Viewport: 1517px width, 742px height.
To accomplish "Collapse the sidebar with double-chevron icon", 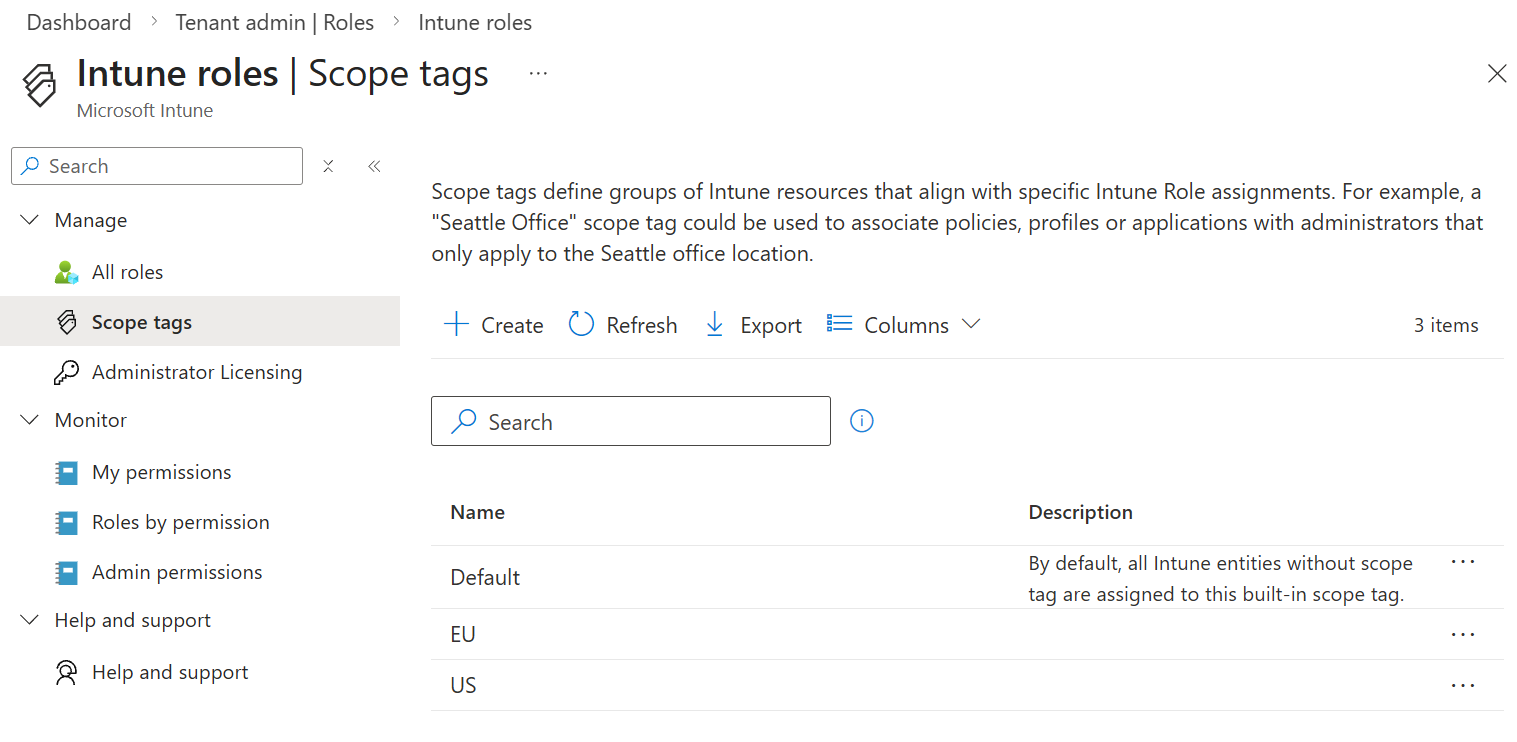I will [374, 166].
